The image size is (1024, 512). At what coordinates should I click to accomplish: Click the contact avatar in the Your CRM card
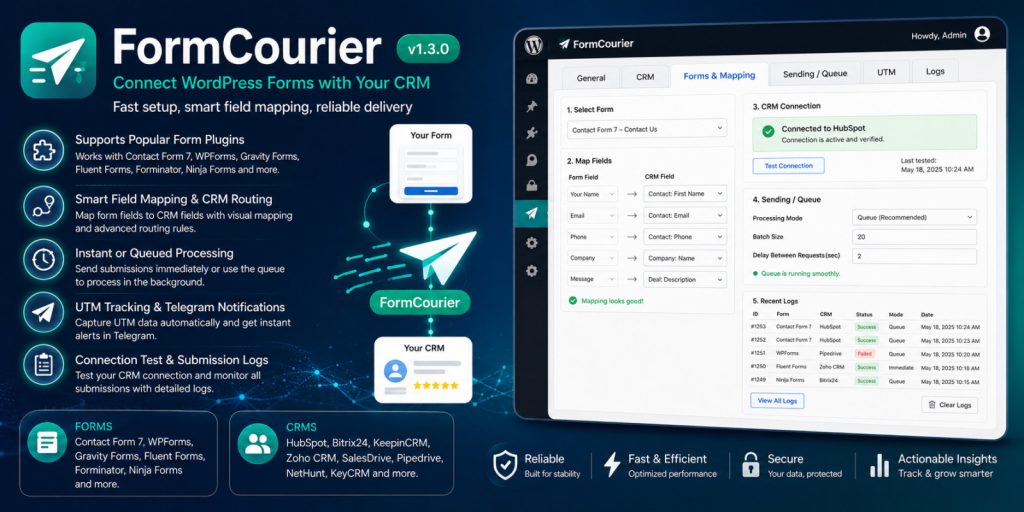(x=395, y=371)
